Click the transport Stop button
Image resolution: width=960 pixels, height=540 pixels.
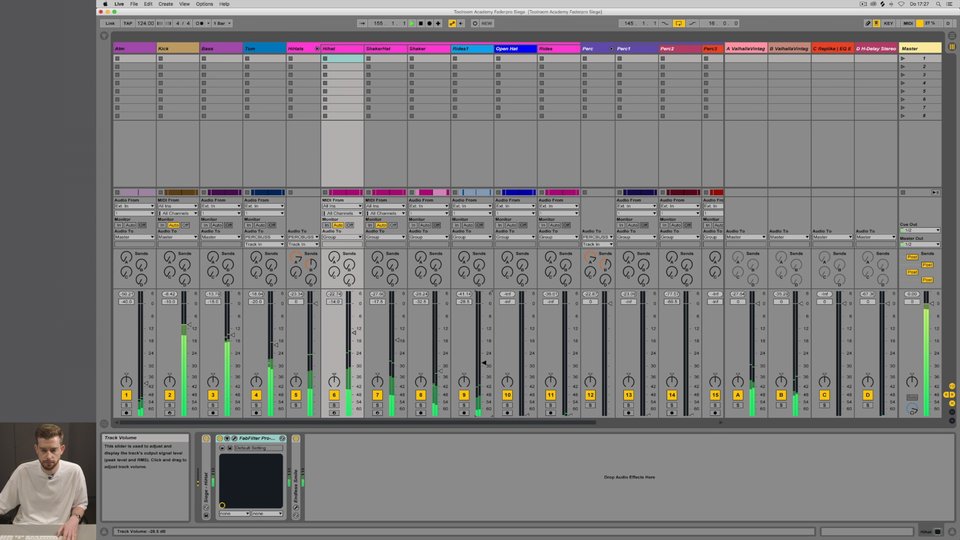[421, 23]
